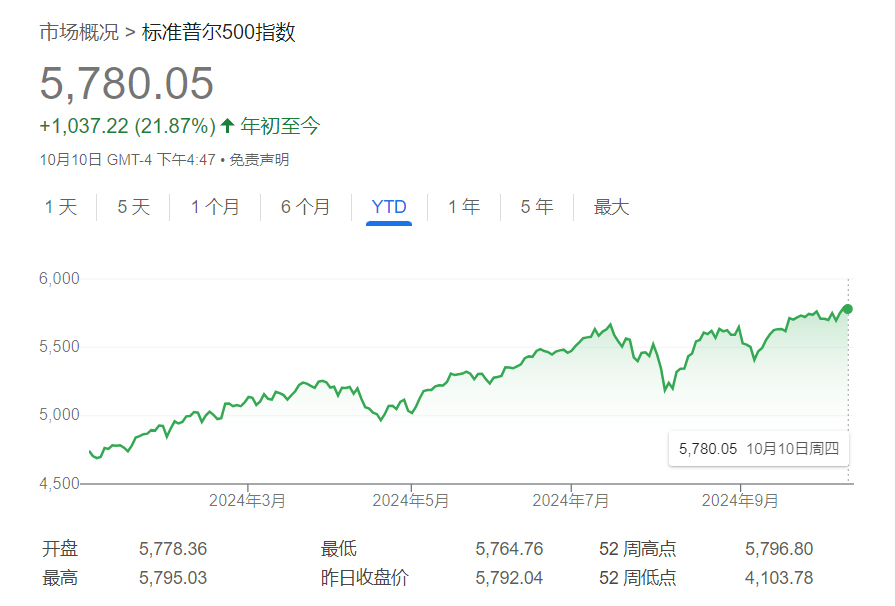Click the 最低 label

(338, 549)
